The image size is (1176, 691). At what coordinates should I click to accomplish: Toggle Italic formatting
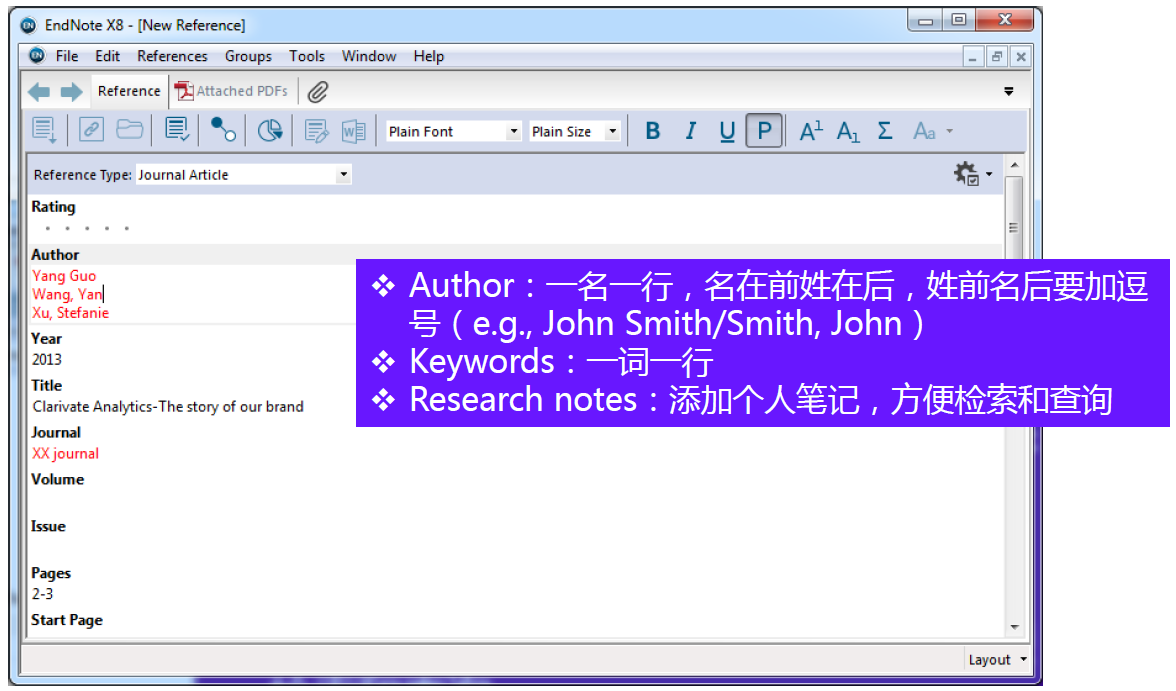click(691, 131)
